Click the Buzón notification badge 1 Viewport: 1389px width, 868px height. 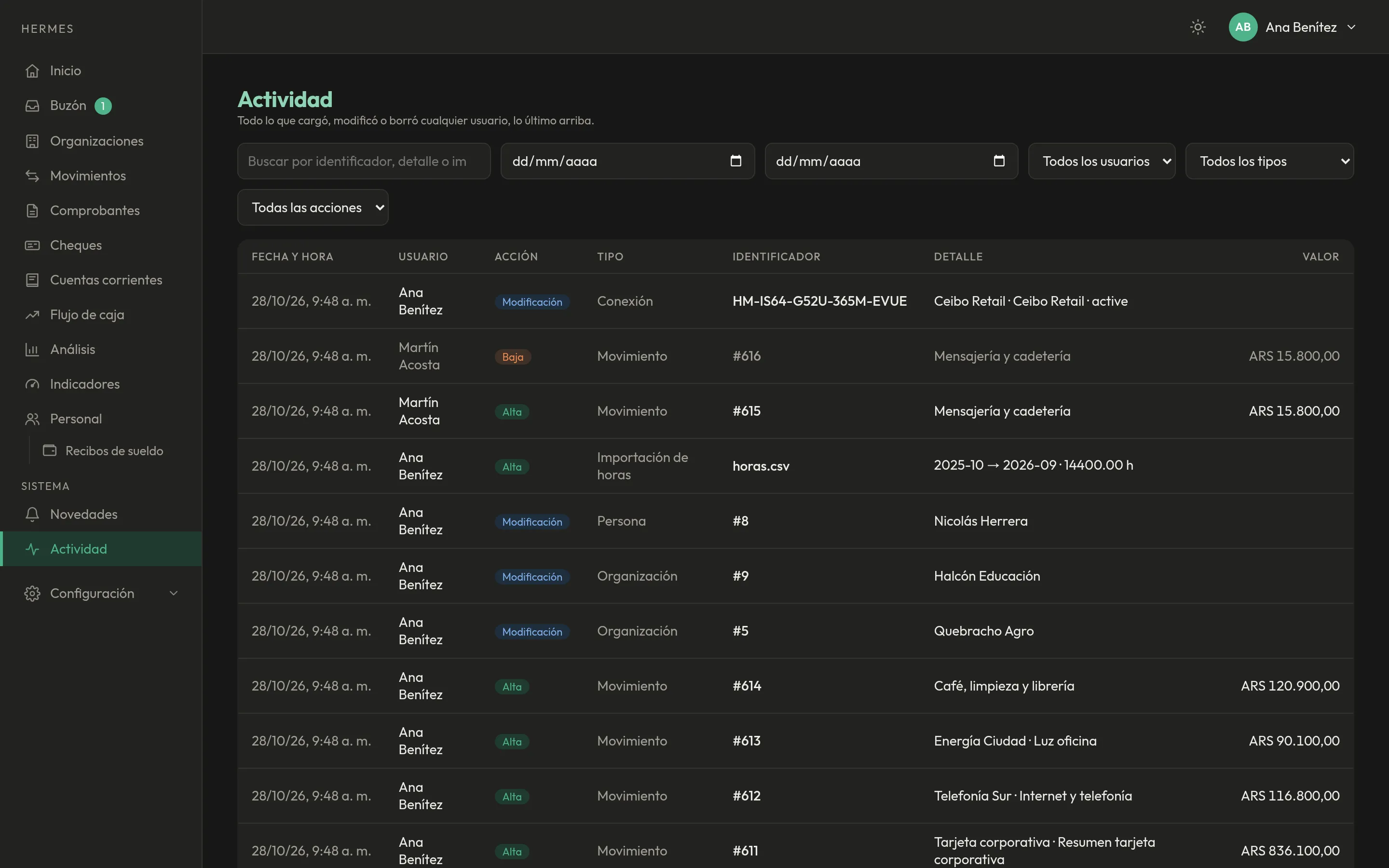pos(103,106)
